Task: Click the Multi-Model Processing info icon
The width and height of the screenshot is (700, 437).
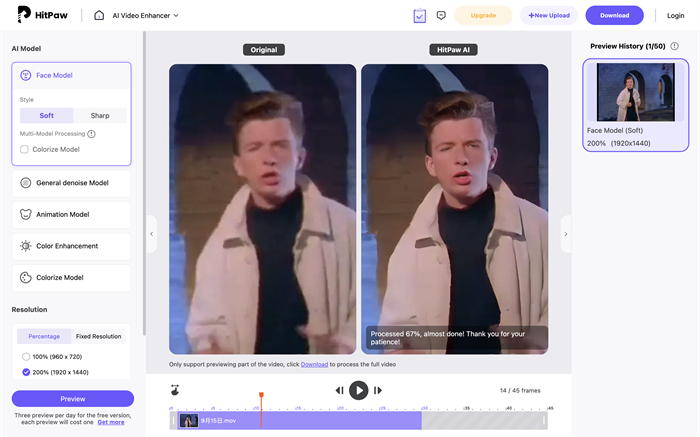Action: [92, 133]
